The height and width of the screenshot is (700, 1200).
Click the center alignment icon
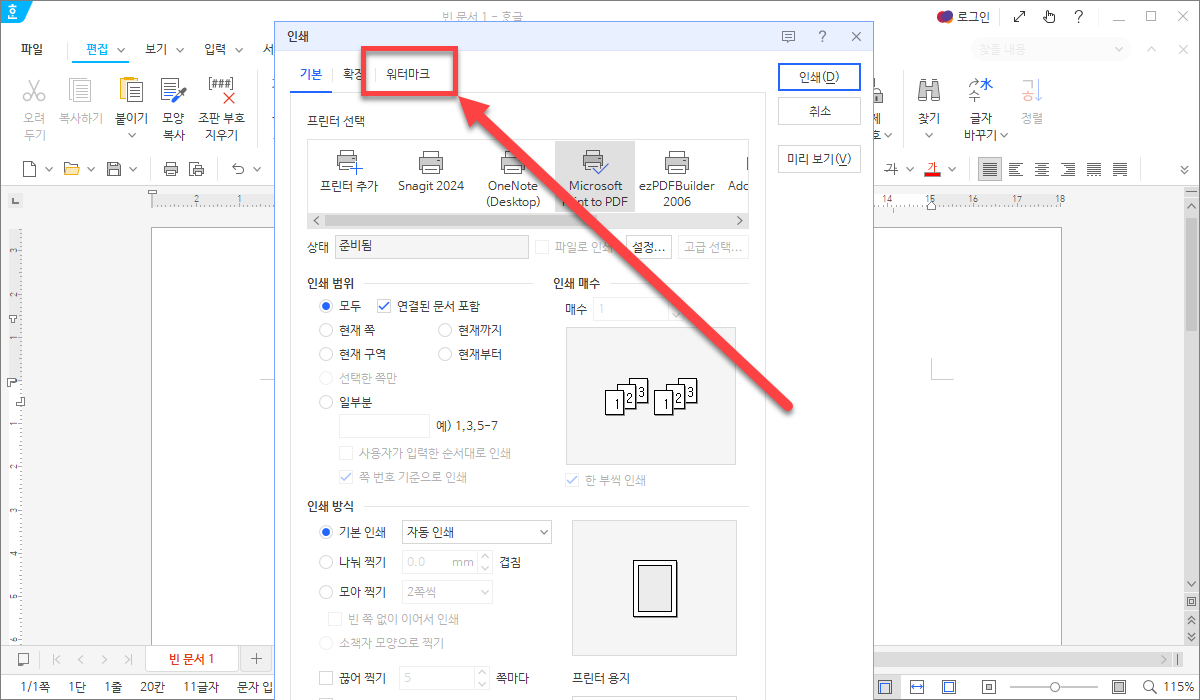pyautogui.click(x=1042, y=169)
